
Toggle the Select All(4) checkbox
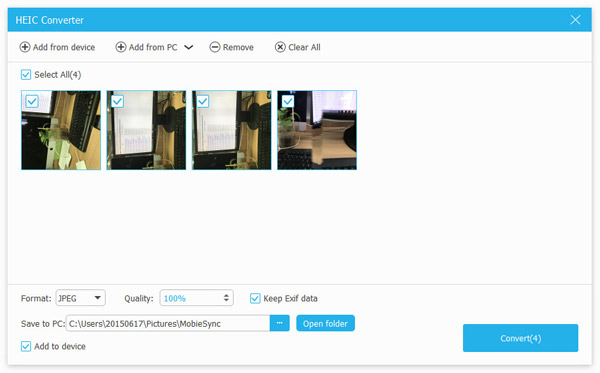(26, 75)
